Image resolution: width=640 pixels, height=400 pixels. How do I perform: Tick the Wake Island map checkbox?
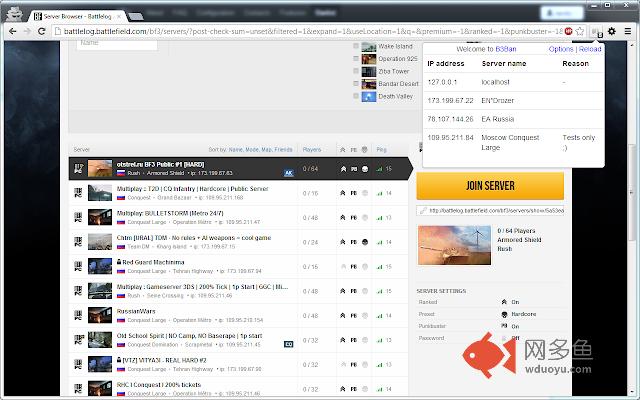pos(356,46)
